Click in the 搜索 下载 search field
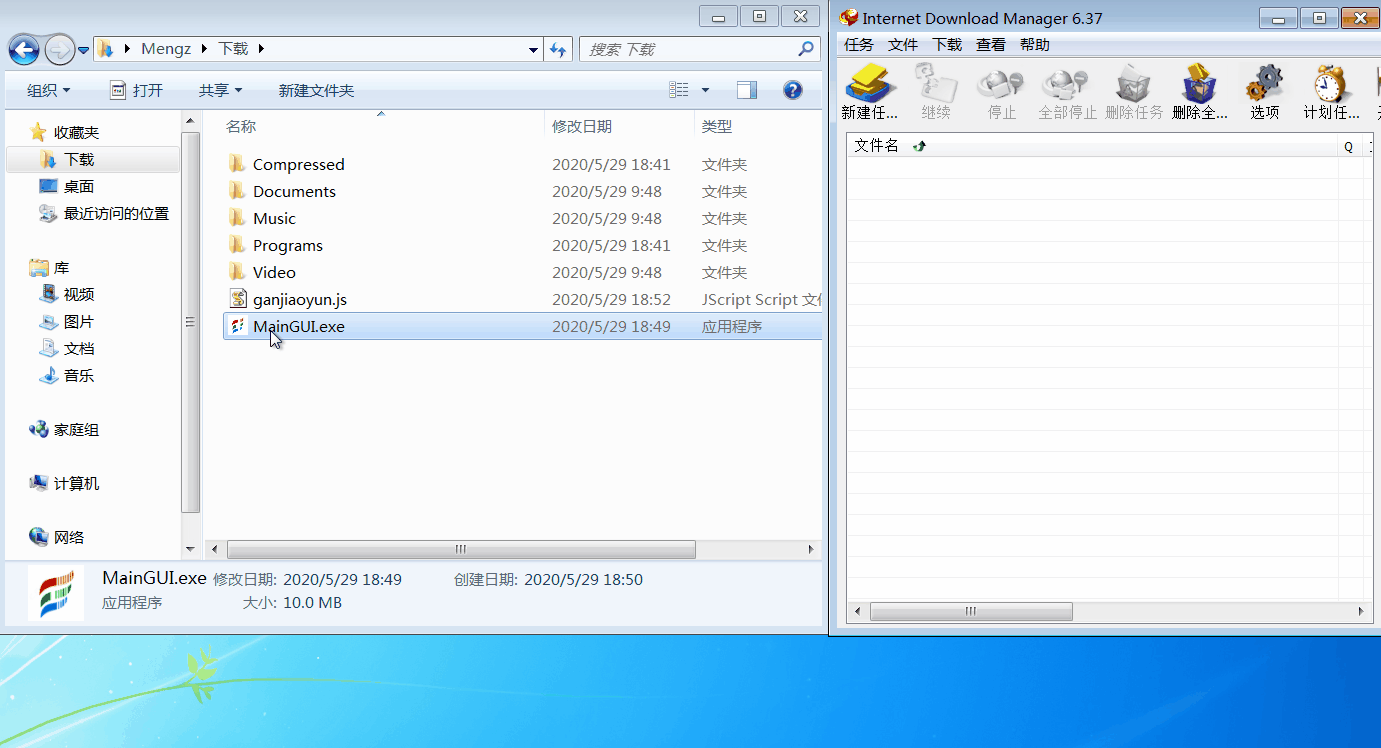The width and height of the screenshot is (1381, 748). (690, 49)
